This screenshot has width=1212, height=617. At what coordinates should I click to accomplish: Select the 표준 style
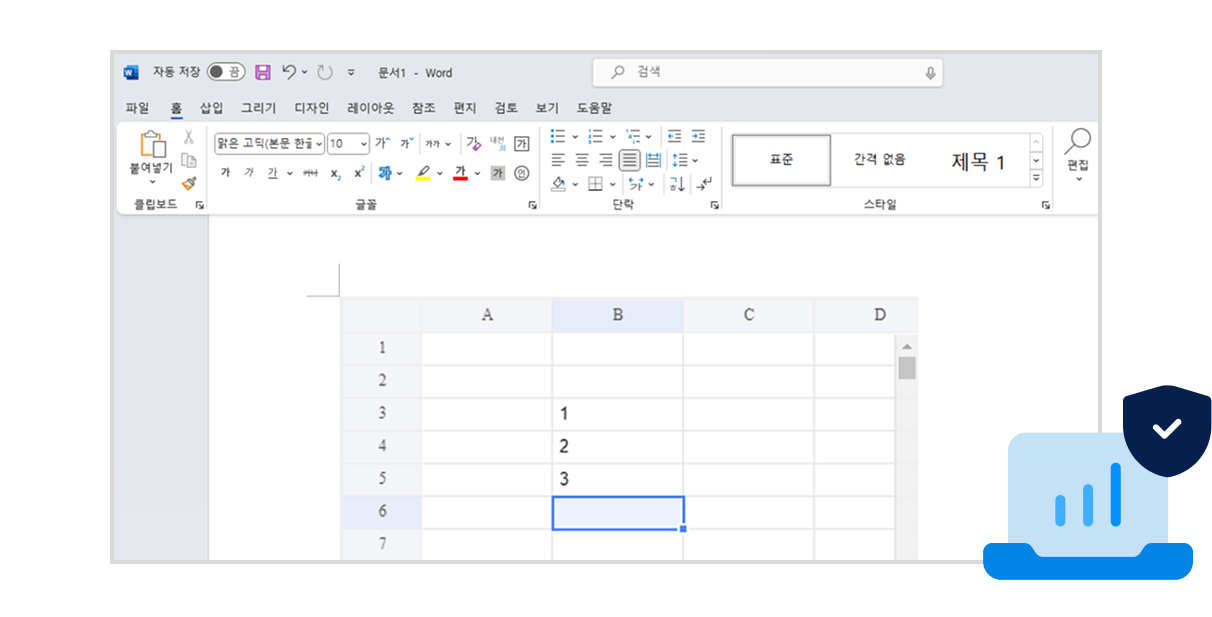click(x=780, y=160)
